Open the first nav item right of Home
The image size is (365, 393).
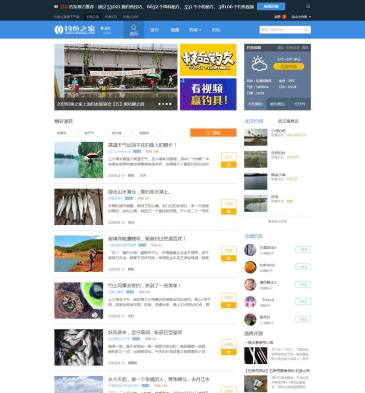pyautogui.click(x=154, y=30)
